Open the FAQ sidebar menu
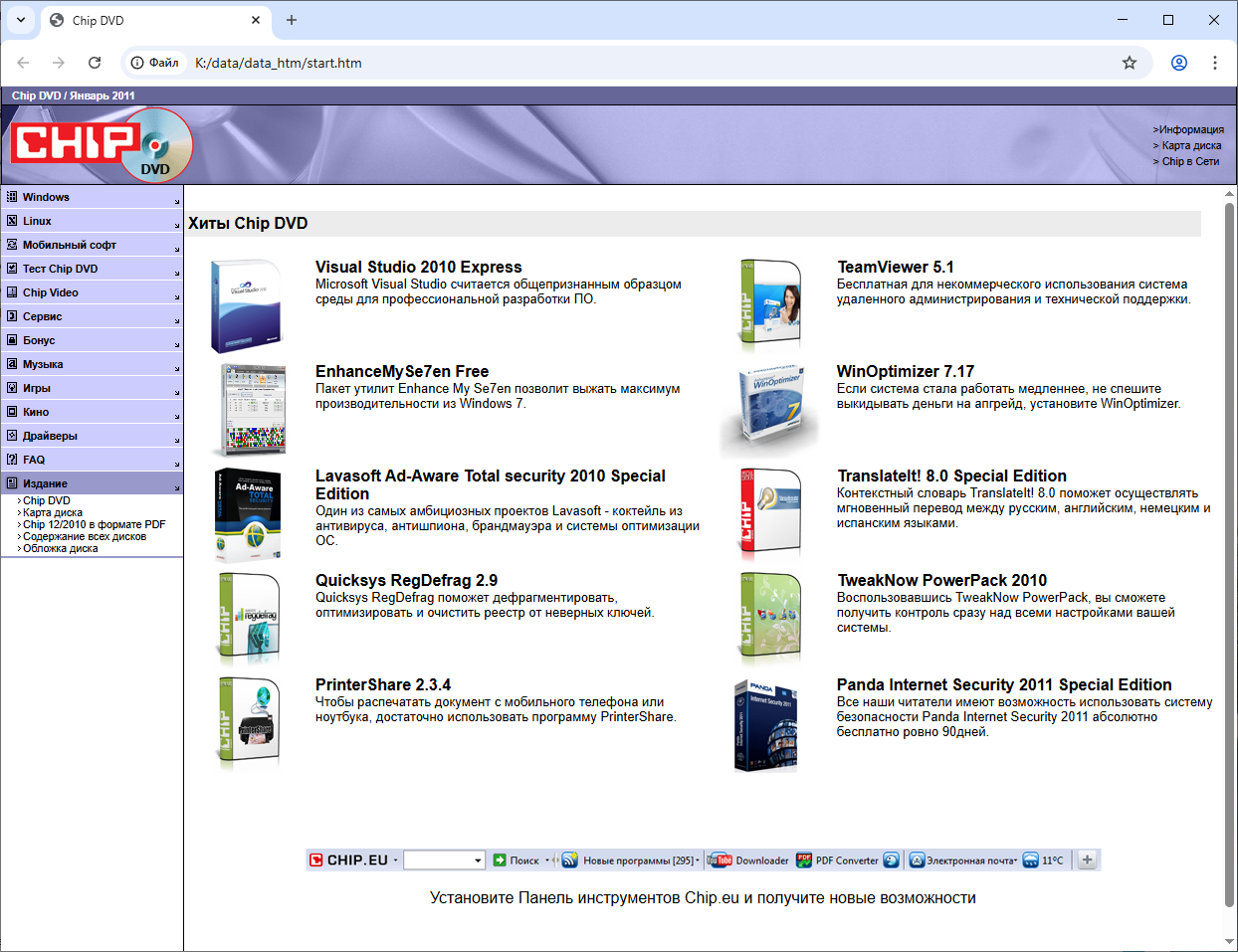Image resolution: width=1238 pixels, height=952 pixels. (x=92, y=460)
